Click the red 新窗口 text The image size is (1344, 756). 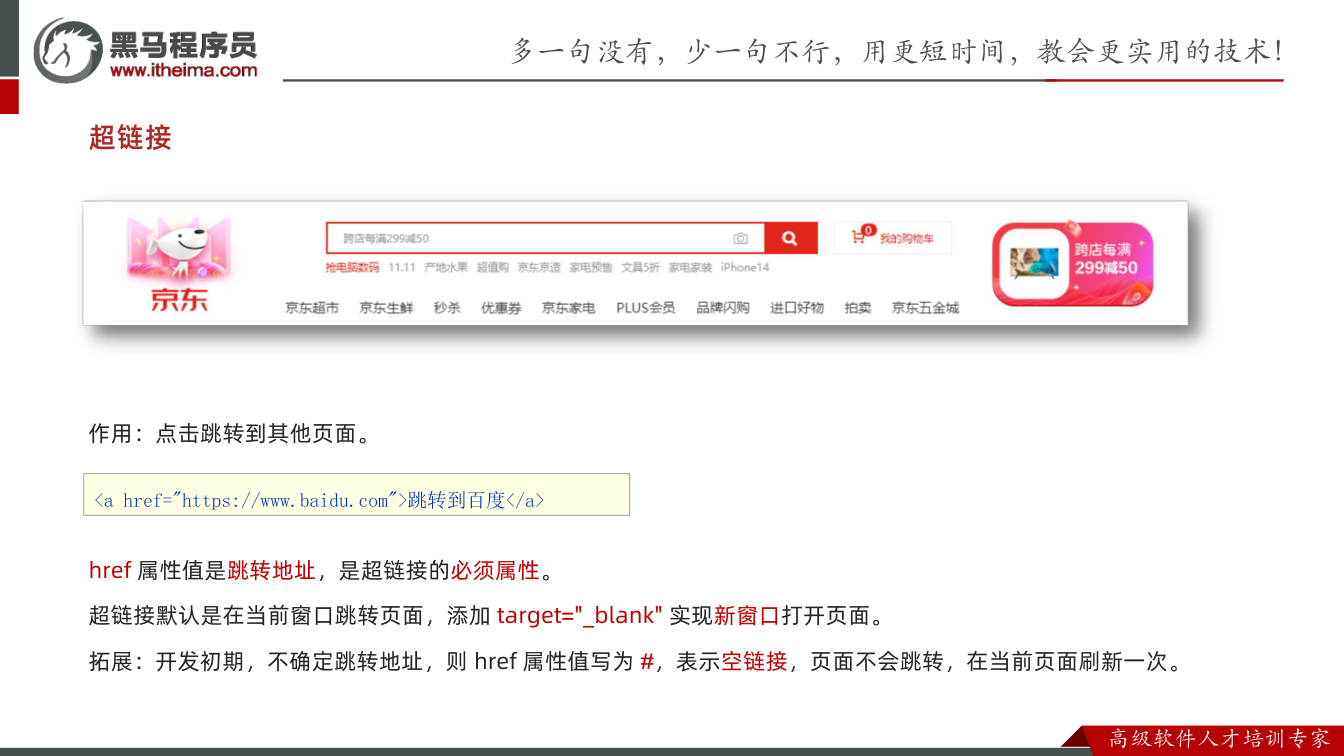[747, 616]
